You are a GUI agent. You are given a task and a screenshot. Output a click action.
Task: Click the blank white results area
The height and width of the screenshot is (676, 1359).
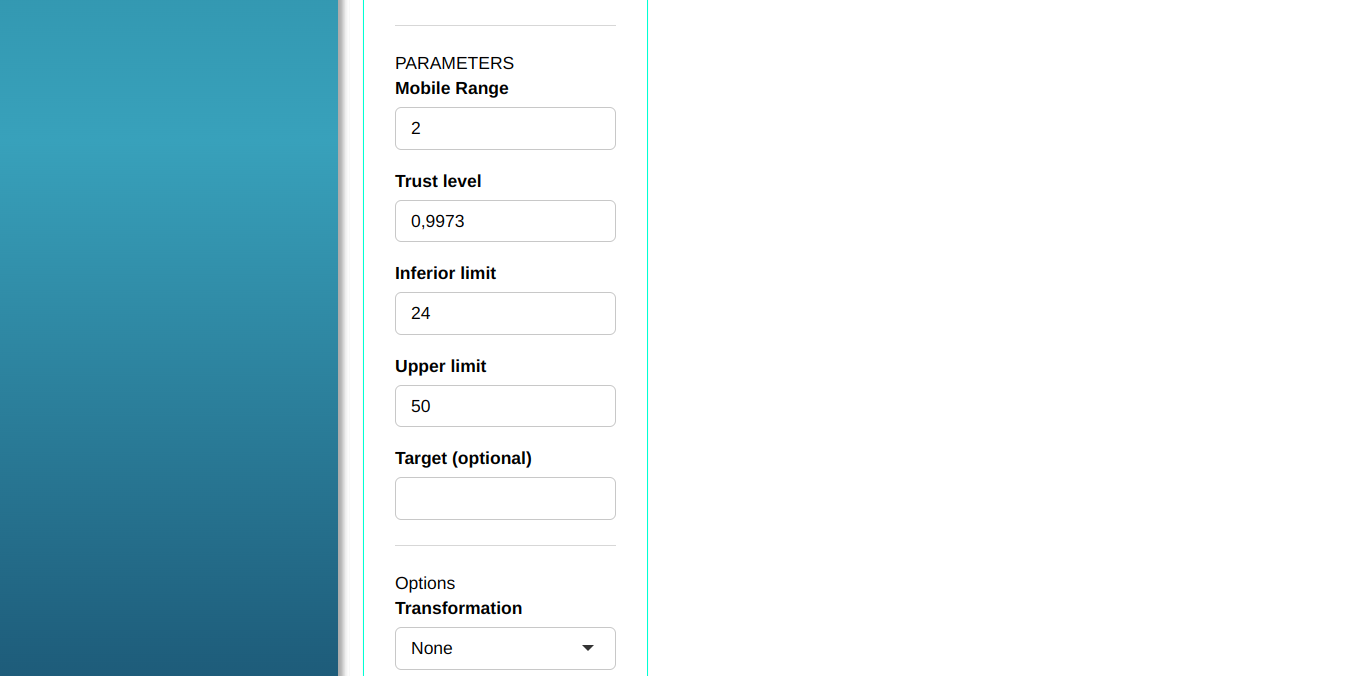[x=1000, y=338]
